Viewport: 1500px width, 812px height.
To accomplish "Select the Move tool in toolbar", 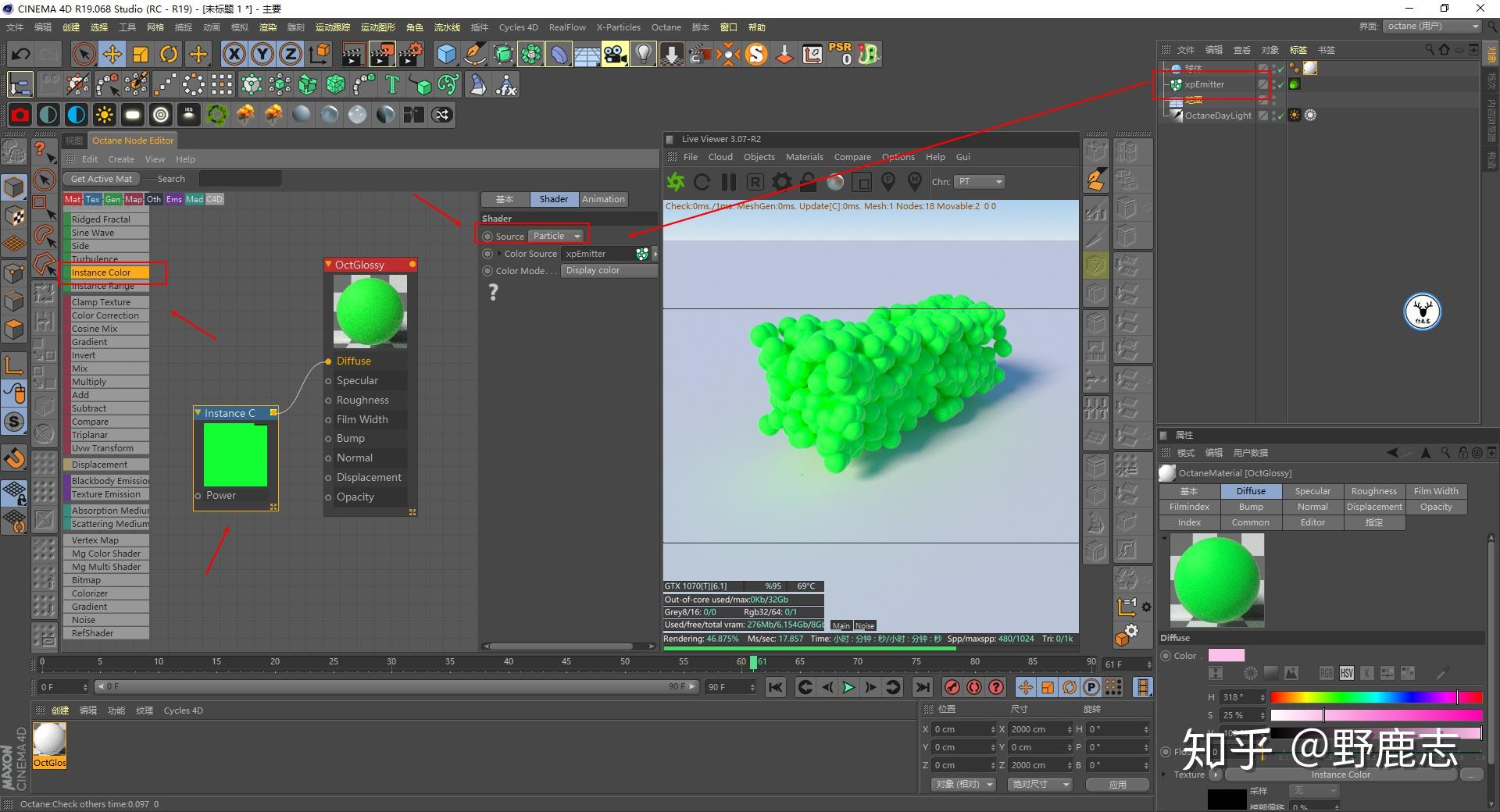I will [112, 54].
